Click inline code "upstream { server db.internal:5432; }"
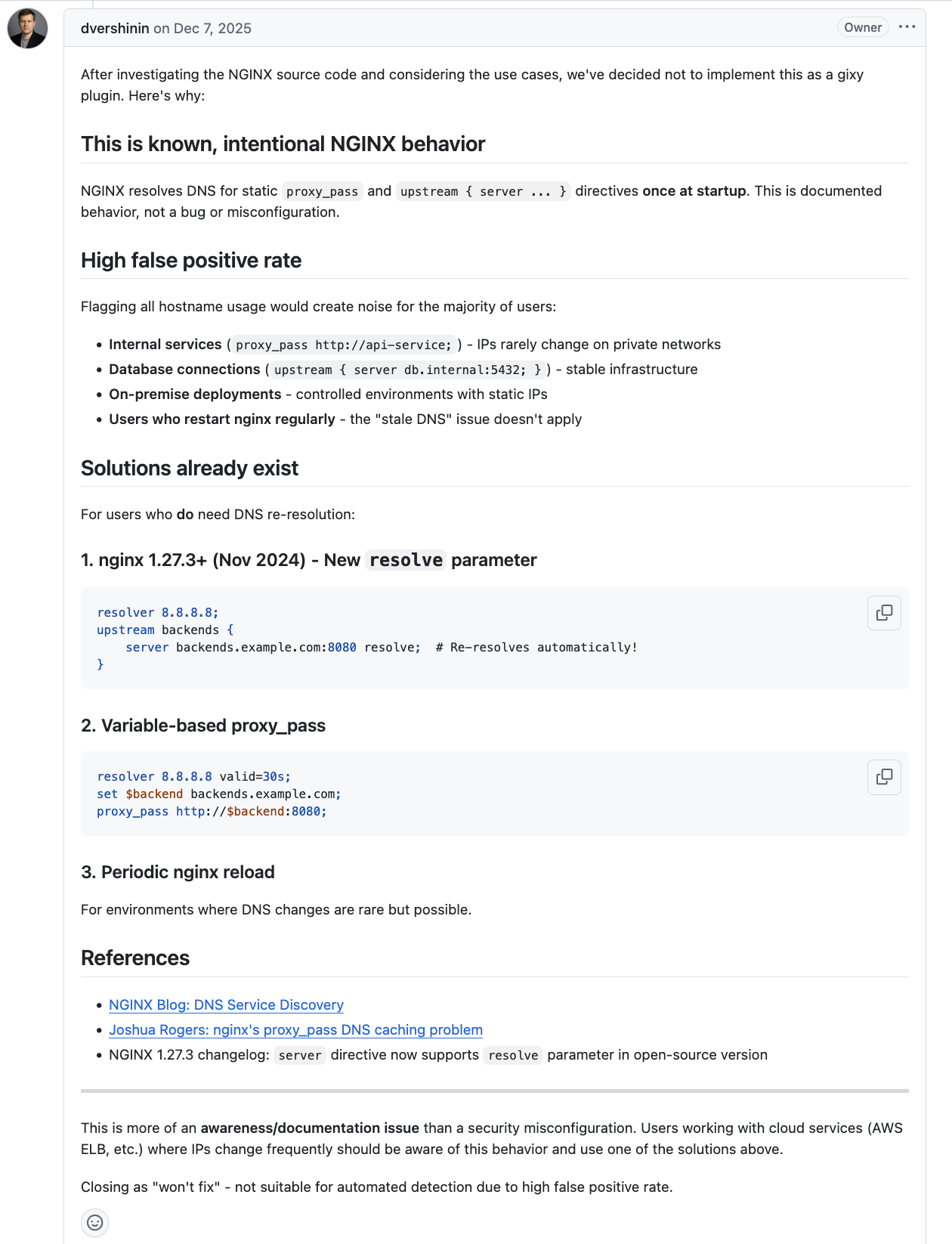This screenshot has height=1244, width=952. 407,370
